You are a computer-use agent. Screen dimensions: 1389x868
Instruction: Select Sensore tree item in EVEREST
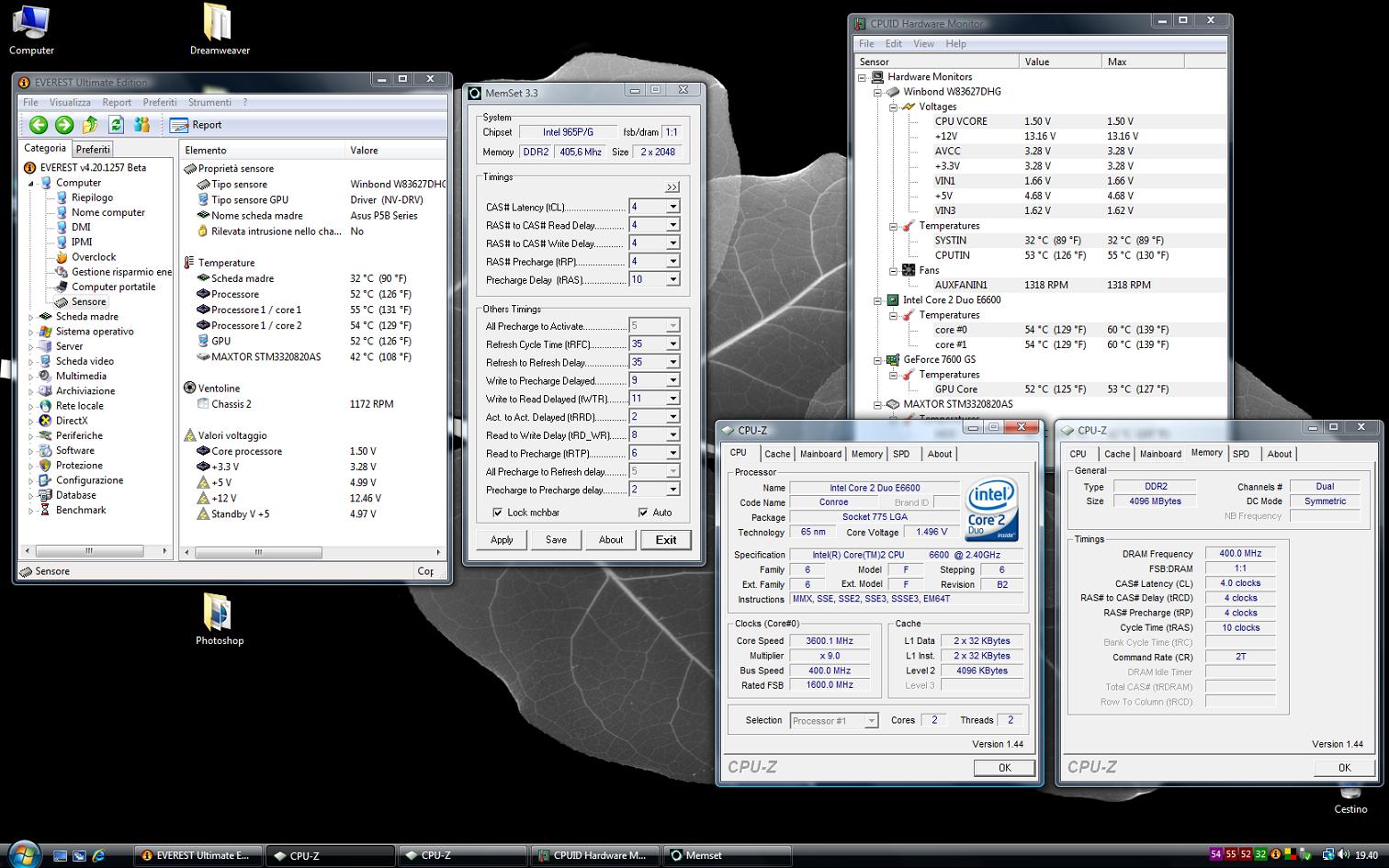(x=88, y=301)
